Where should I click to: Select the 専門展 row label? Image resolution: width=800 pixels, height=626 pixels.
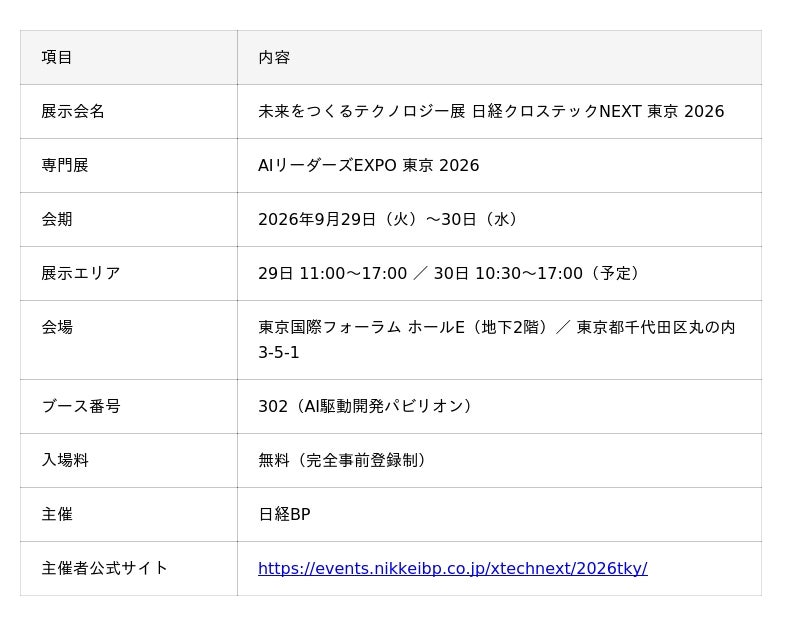pos(65,165)
